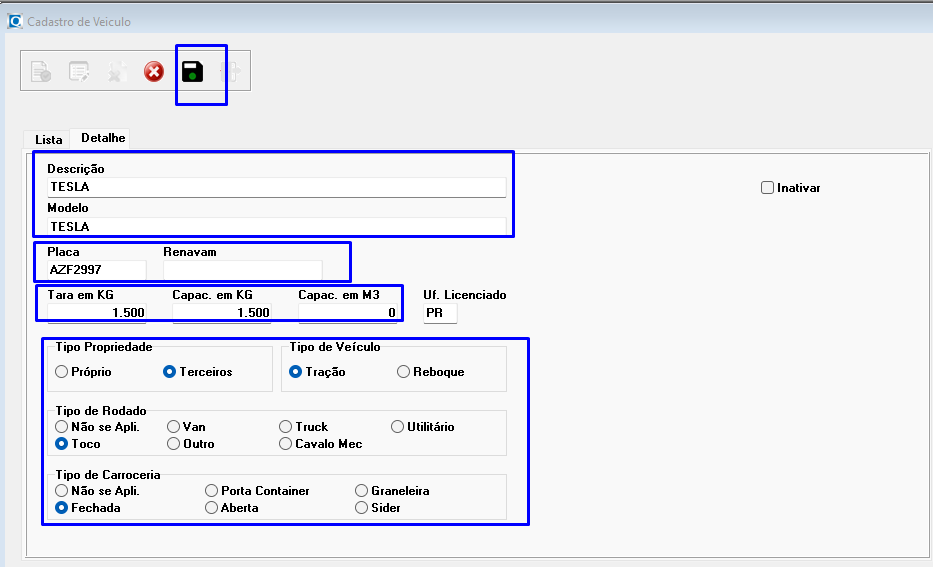Screen dimensions: 933x567
Task: Pick Cavalo Mec wheel type
Action: [286, 444]
